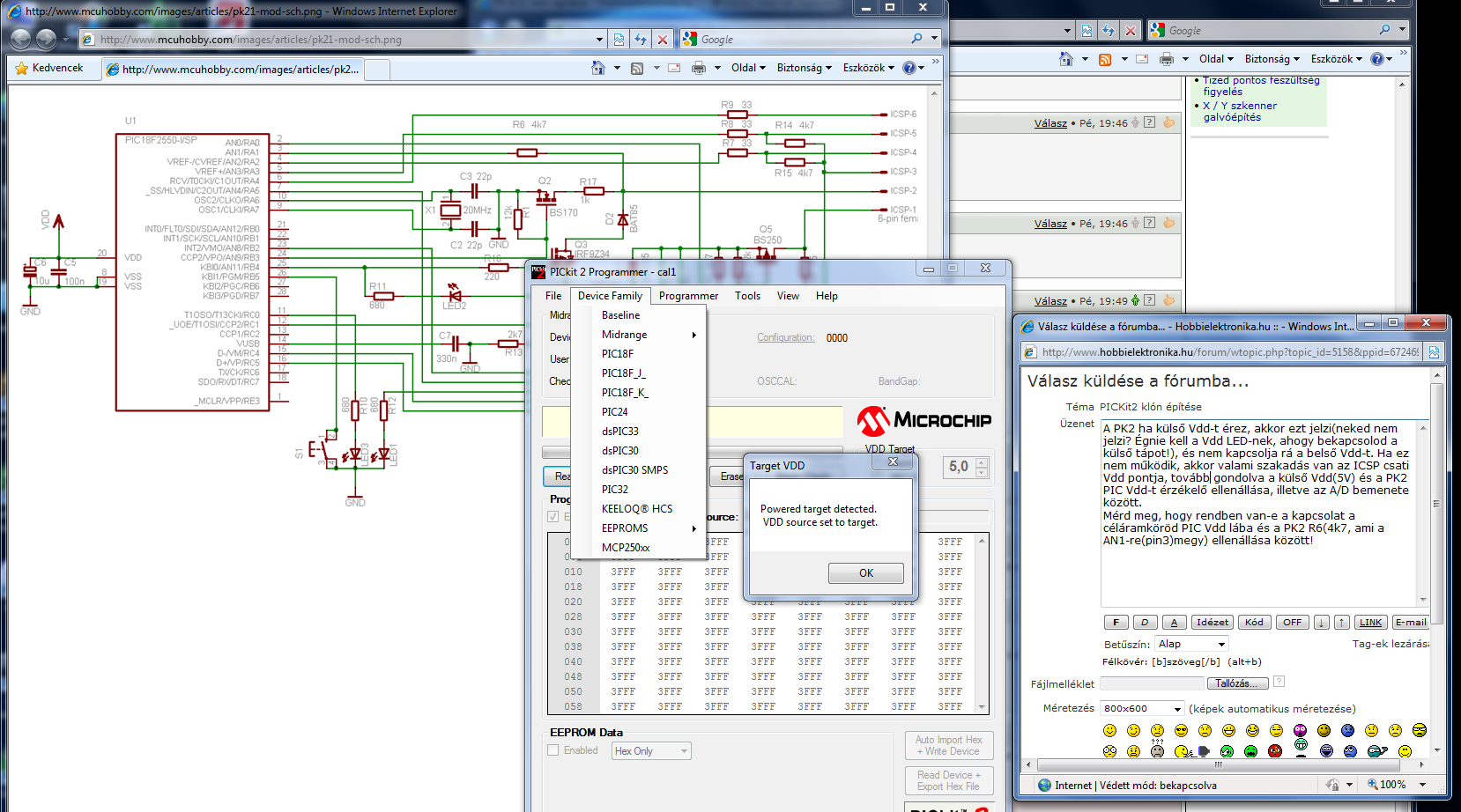
Task: Enable the EEPROM Data checkbox
Action: (x=553, y=750)
